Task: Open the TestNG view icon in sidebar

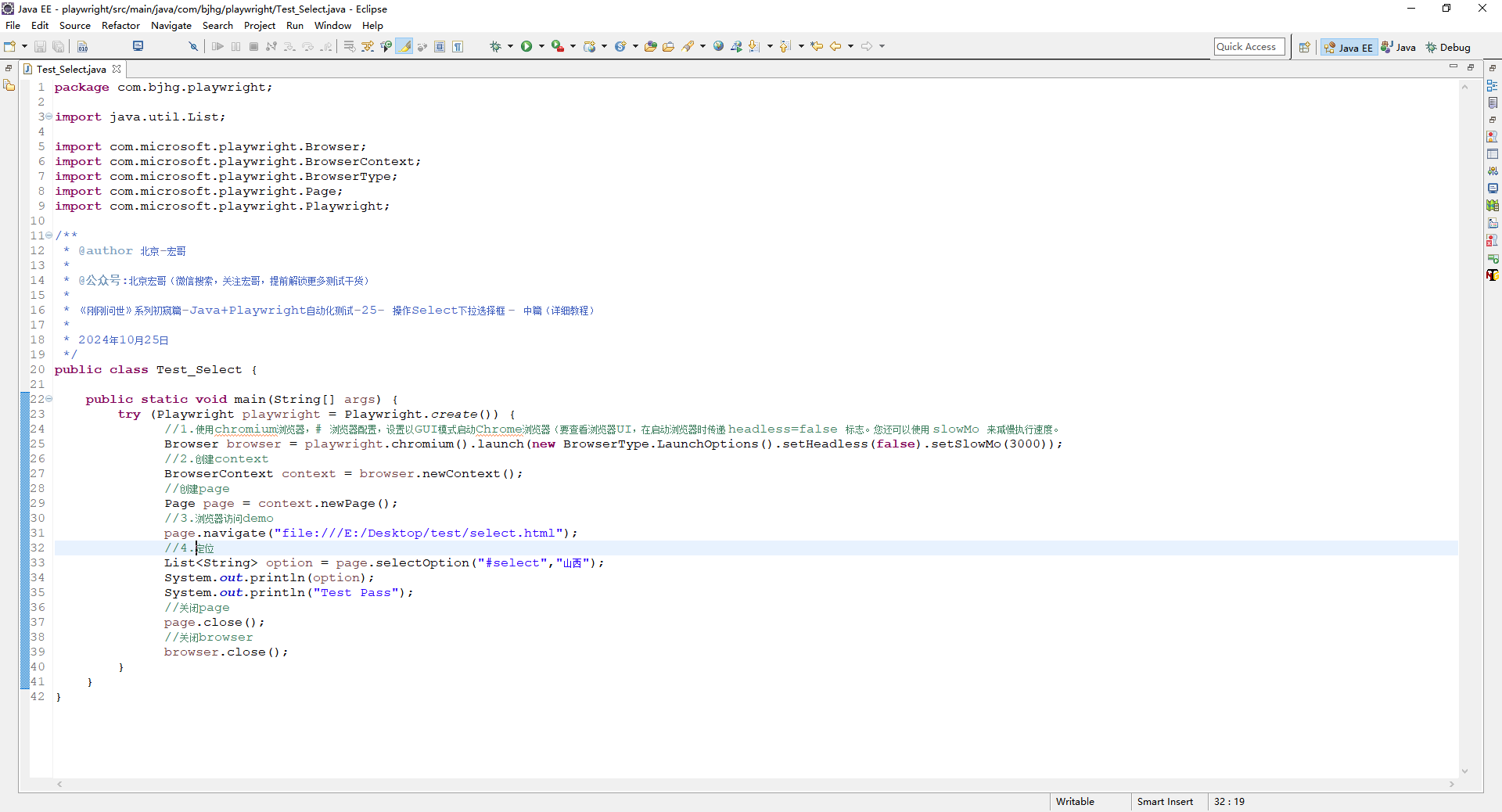Action: pyautogui.click(x=1493, y=275)
